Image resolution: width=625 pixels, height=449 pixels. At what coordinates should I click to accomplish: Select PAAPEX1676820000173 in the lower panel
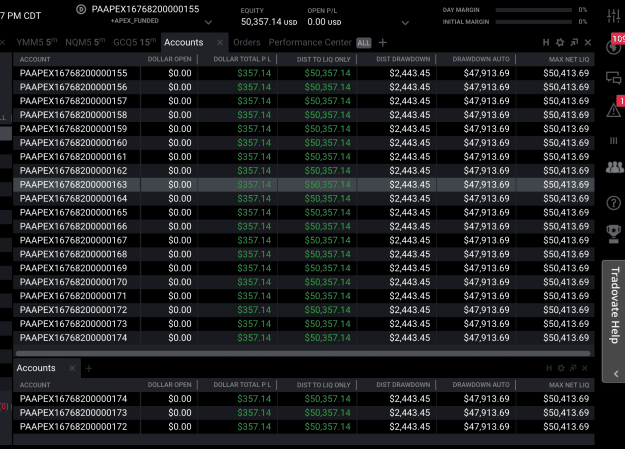click(304, 413)
